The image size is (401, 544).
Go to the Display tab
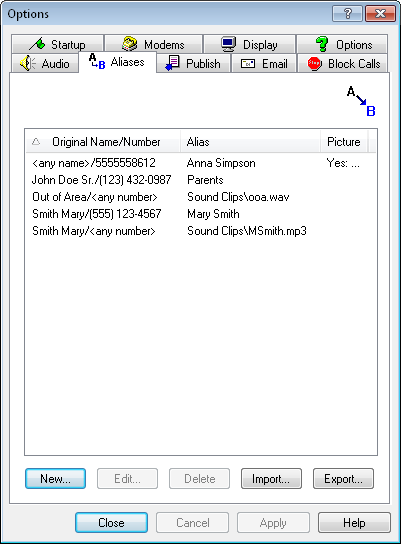coord(249,44)
